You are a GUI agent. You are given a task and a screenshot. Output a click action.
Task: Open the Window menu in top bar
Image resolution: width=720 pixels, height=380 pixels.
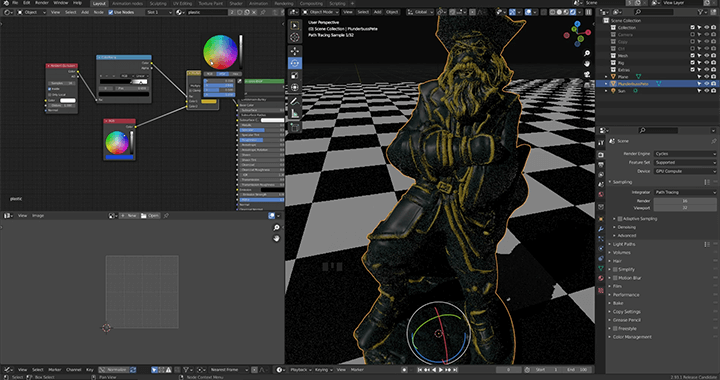pyautogui.click(x=61, y=3)
